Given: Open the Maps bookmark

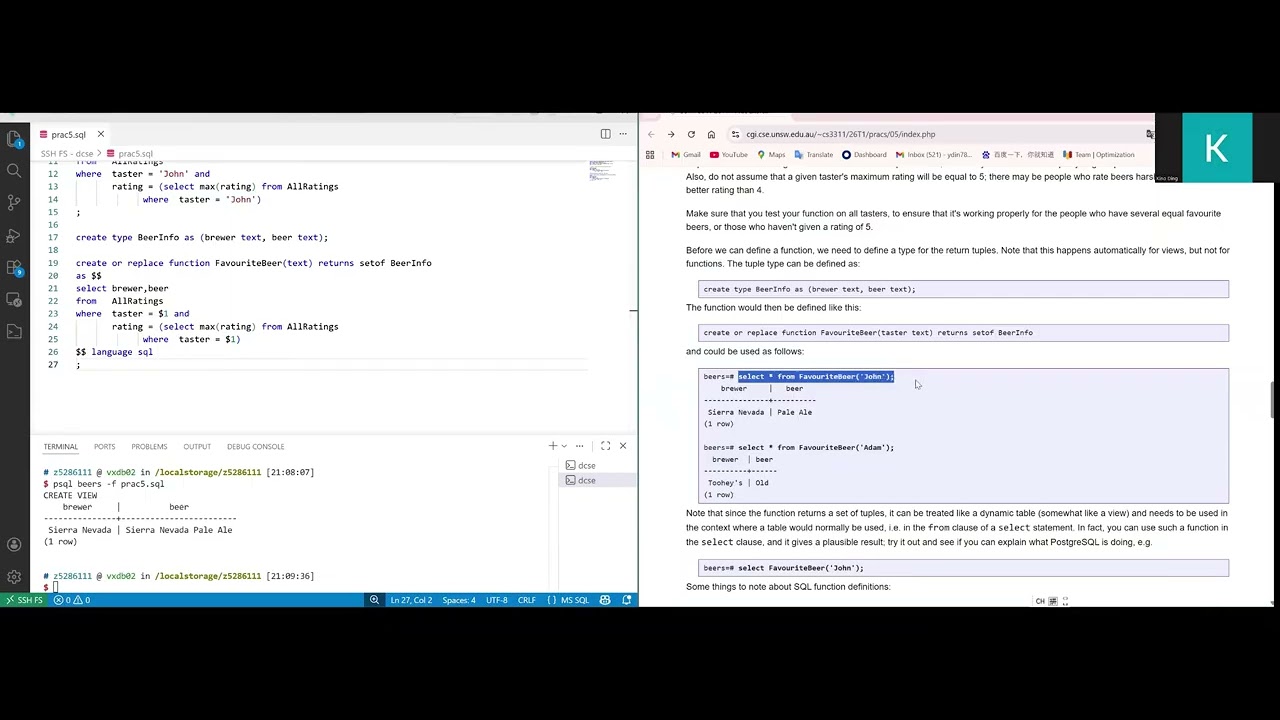Looking at the screenshot, I should pos(771,155).
